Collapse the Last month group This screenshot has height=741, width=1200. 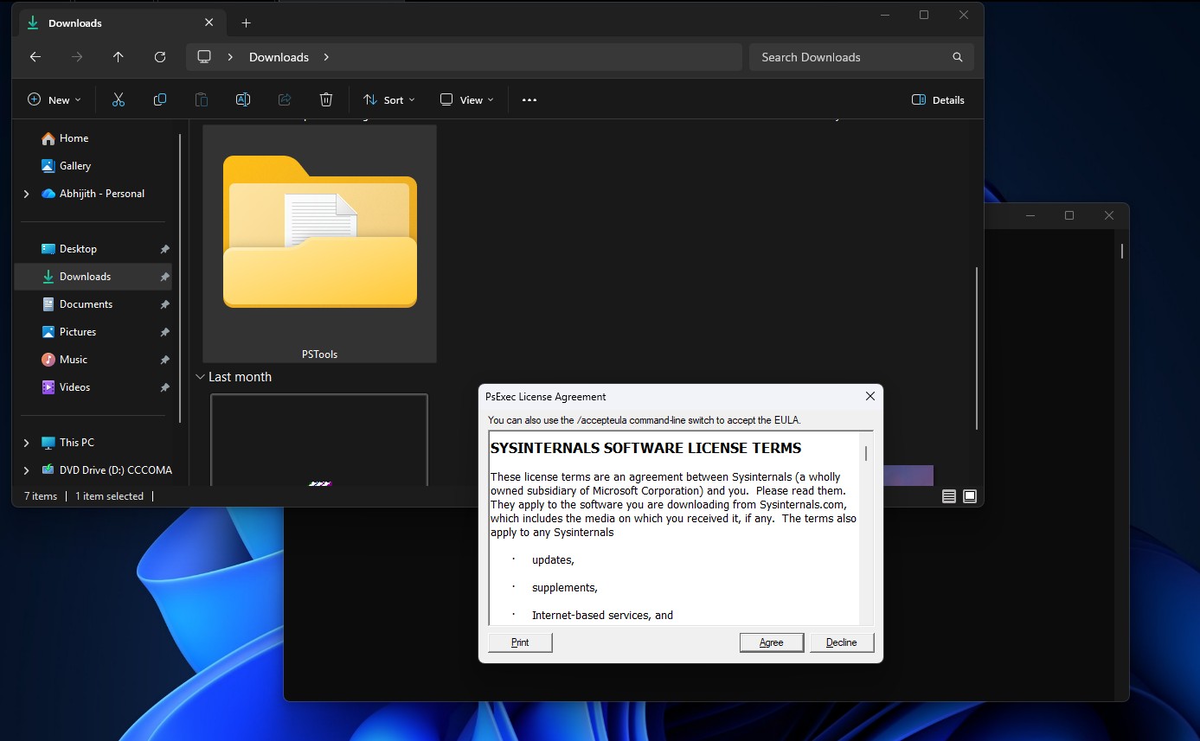[200, 377]
